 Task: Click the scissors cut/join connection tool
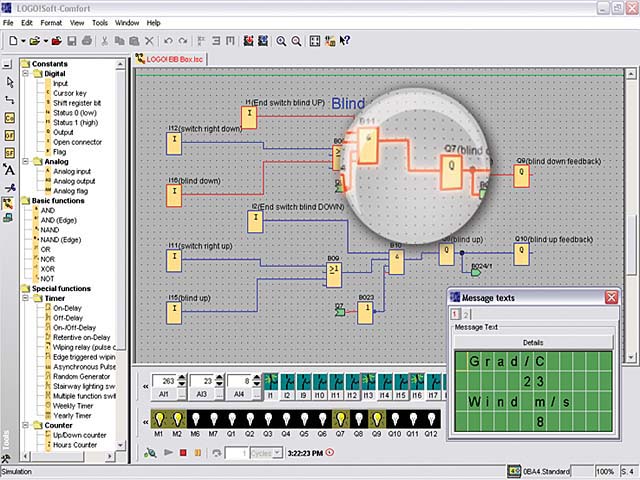point(9,186)
